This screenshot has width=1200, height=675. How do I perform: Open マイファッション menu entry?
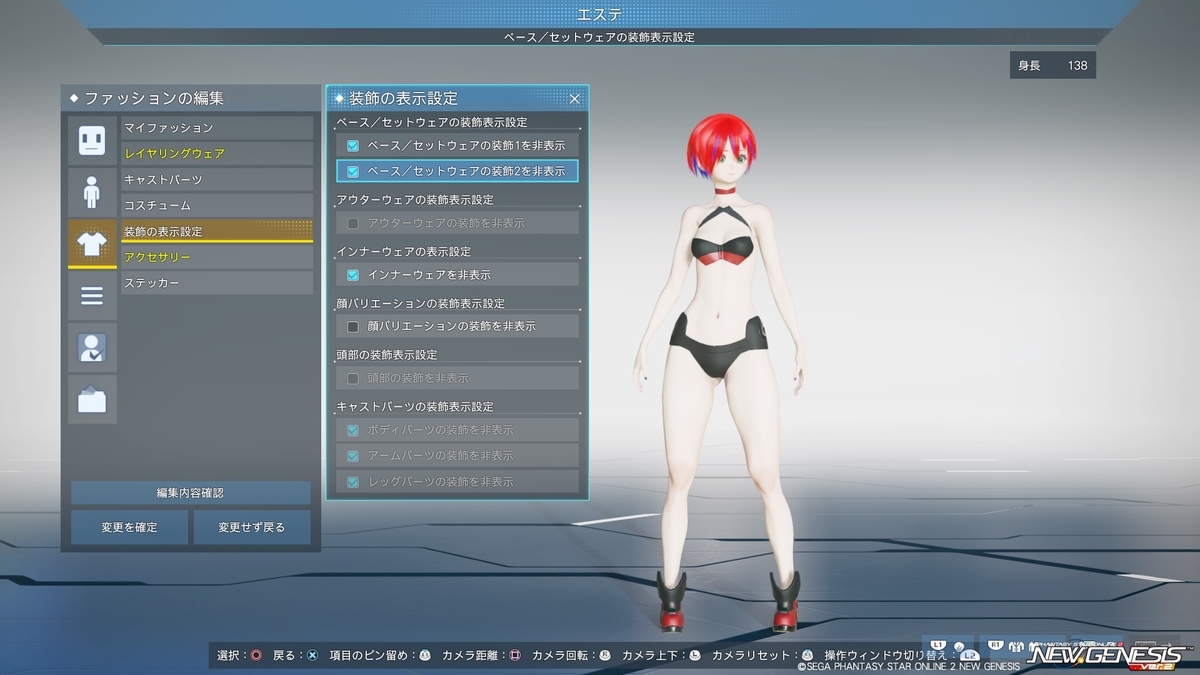click(217, 128)
